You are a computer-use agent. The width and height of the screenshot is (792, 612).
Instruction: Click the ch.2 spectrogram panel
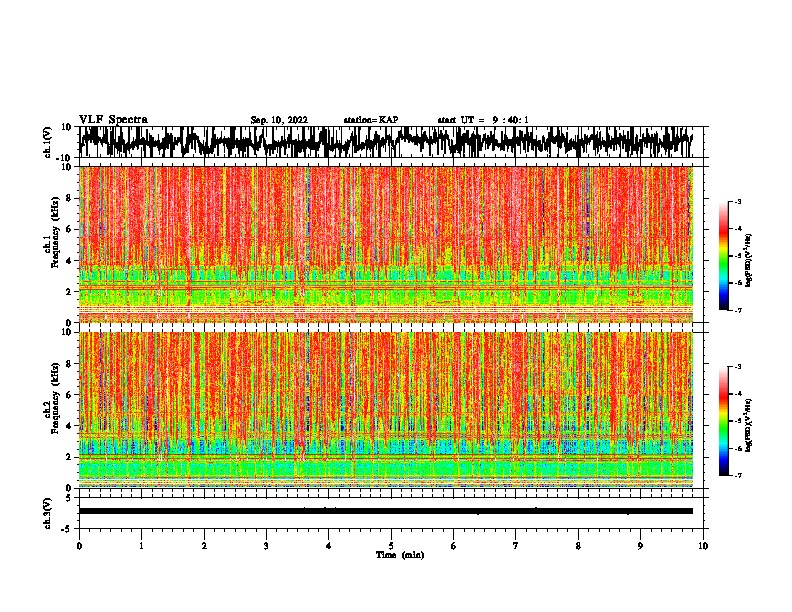click(386, 410)
